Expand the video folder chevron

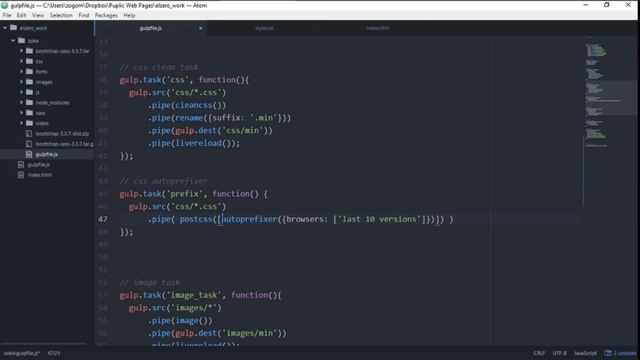tap(21, 123)
